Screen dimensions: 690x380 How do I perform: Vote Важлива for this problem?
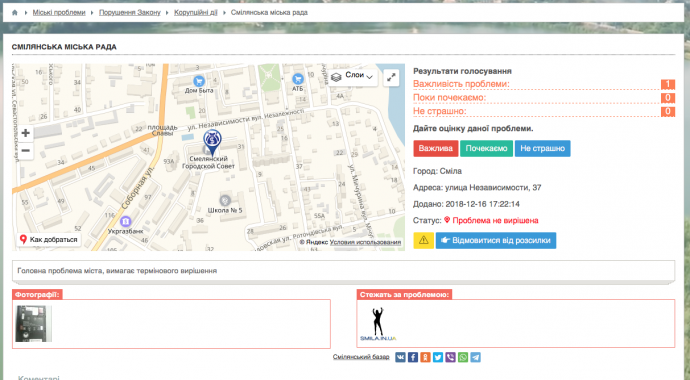tap(436, 149)
